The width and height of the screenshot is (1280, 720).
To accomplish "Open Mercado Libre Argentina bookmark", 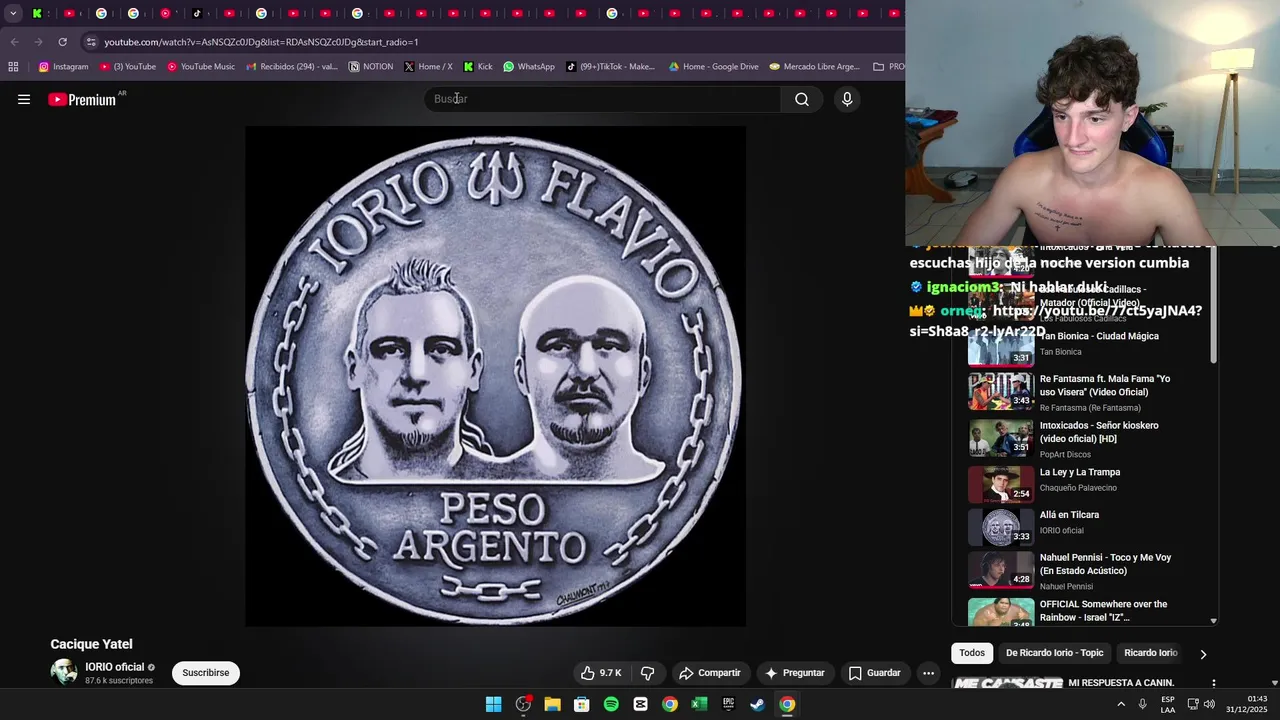I will click(x=814, y=67).
